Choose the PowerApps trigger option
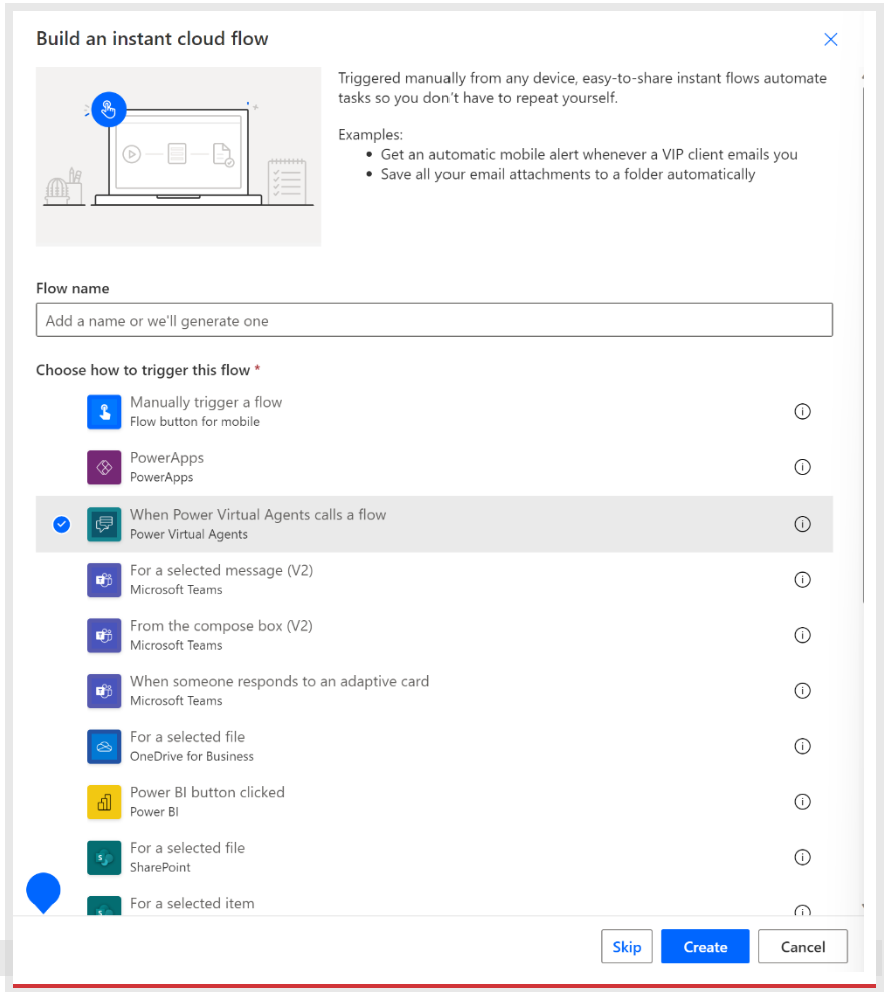 click(434, 468)
